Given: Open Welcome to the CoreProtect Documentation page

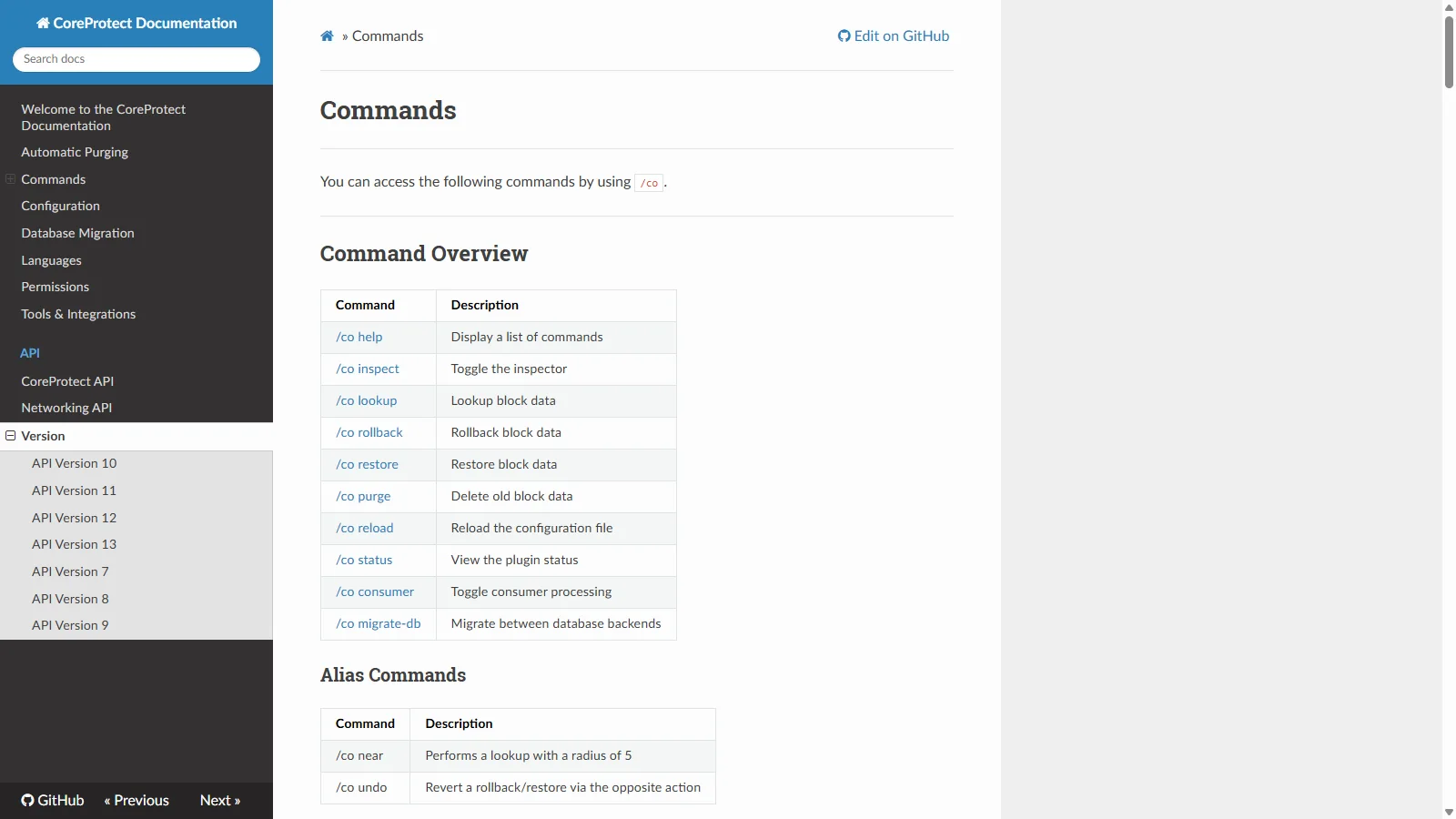Looking at the screenshot, I should click(104, 117).
